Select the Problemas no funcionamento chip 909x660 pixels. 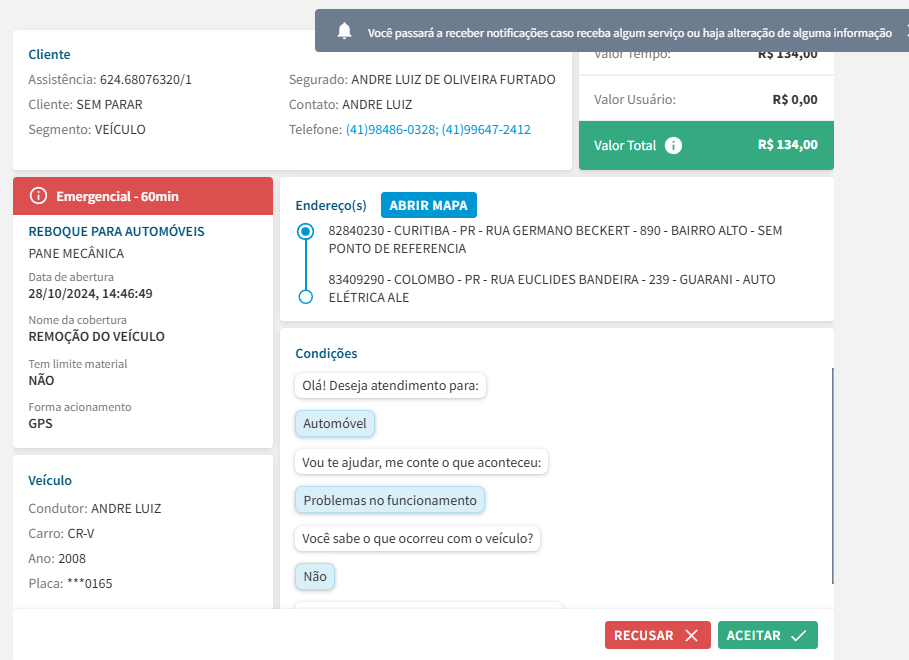(x=390, y=500)
